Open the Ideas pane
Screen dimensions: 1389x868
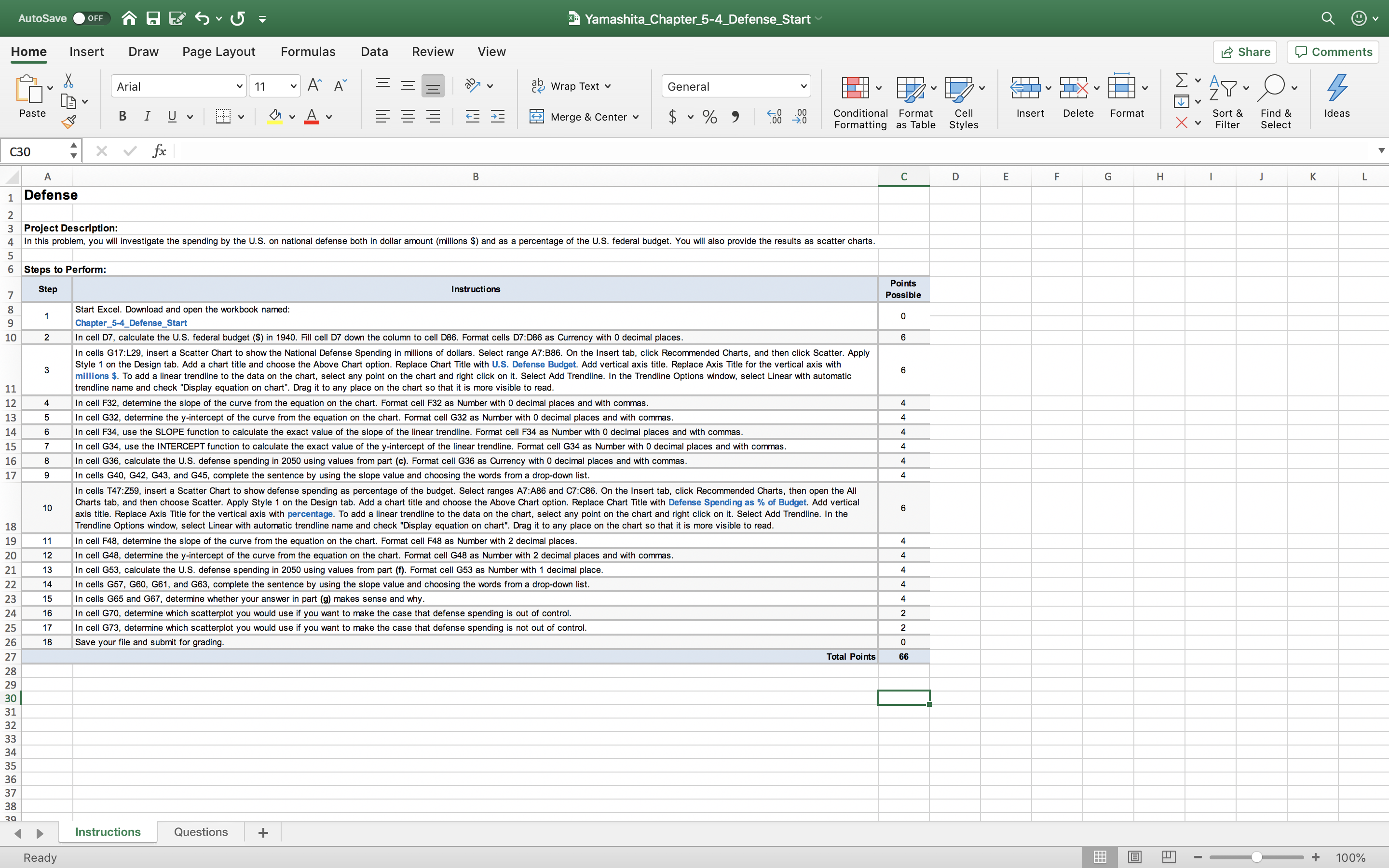(x=1337, y=96)
